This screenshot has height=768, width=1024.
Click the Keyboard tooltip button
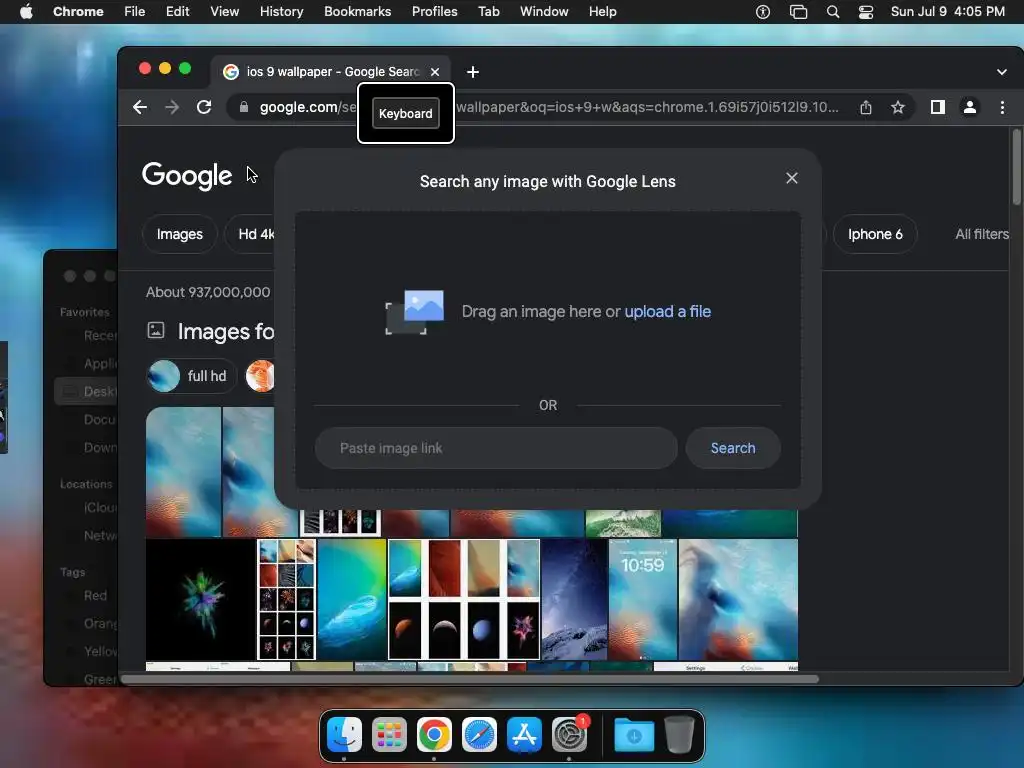click(406, 114)
